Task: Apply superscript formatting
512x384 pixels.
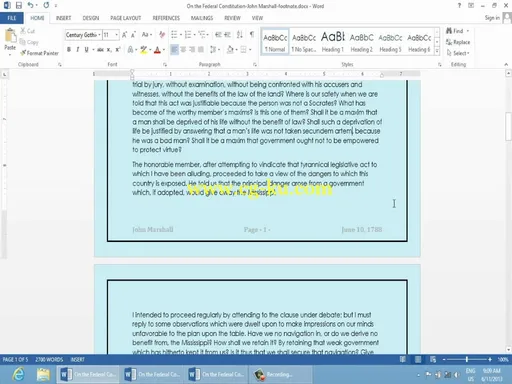Action: 118,50
